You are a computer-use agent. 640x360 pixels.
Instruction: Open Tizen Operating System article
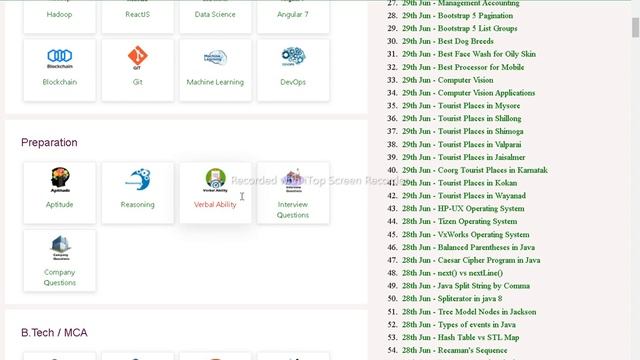point(460,222)
